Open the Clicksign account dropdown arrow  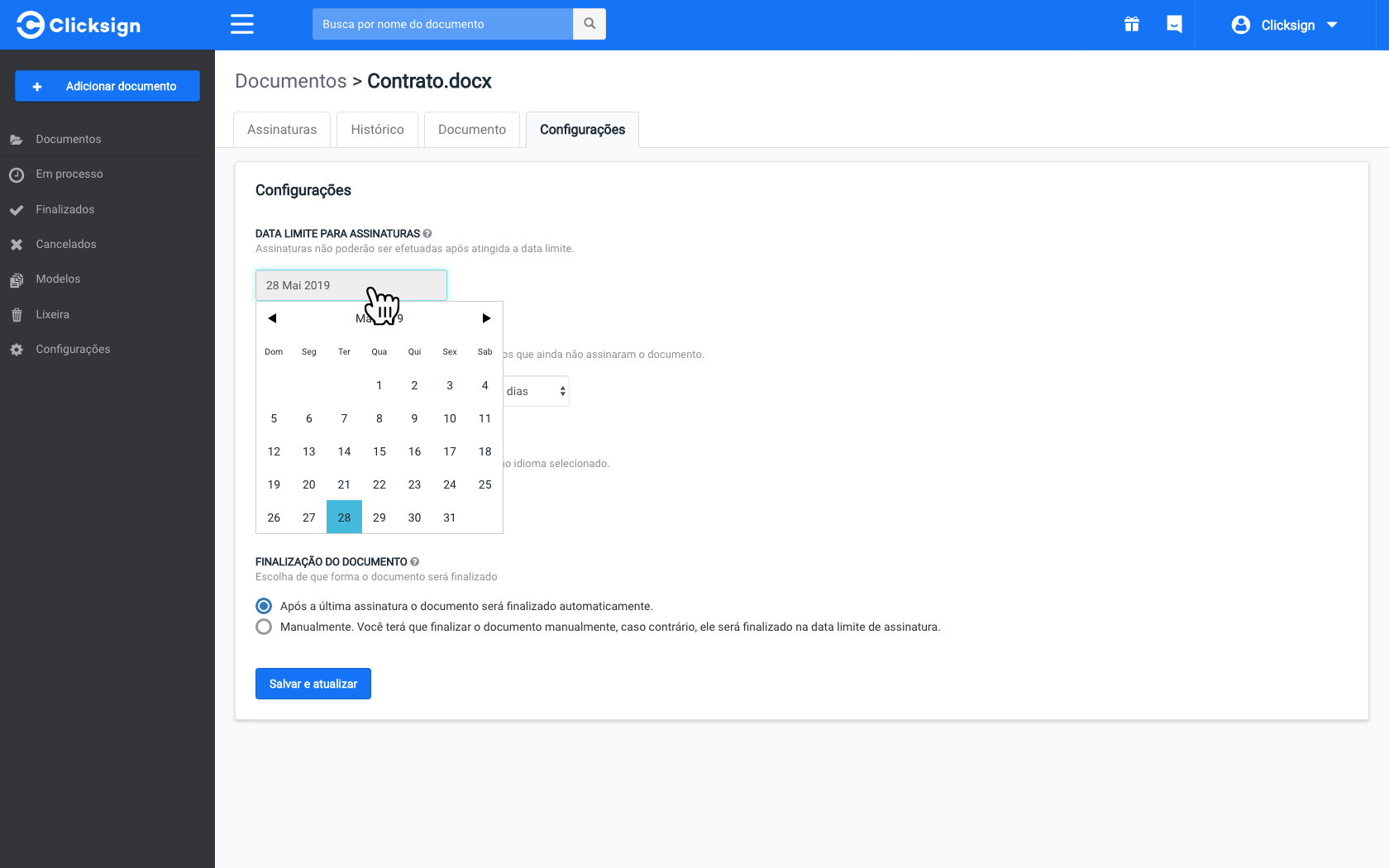(x=1332, y=25)
